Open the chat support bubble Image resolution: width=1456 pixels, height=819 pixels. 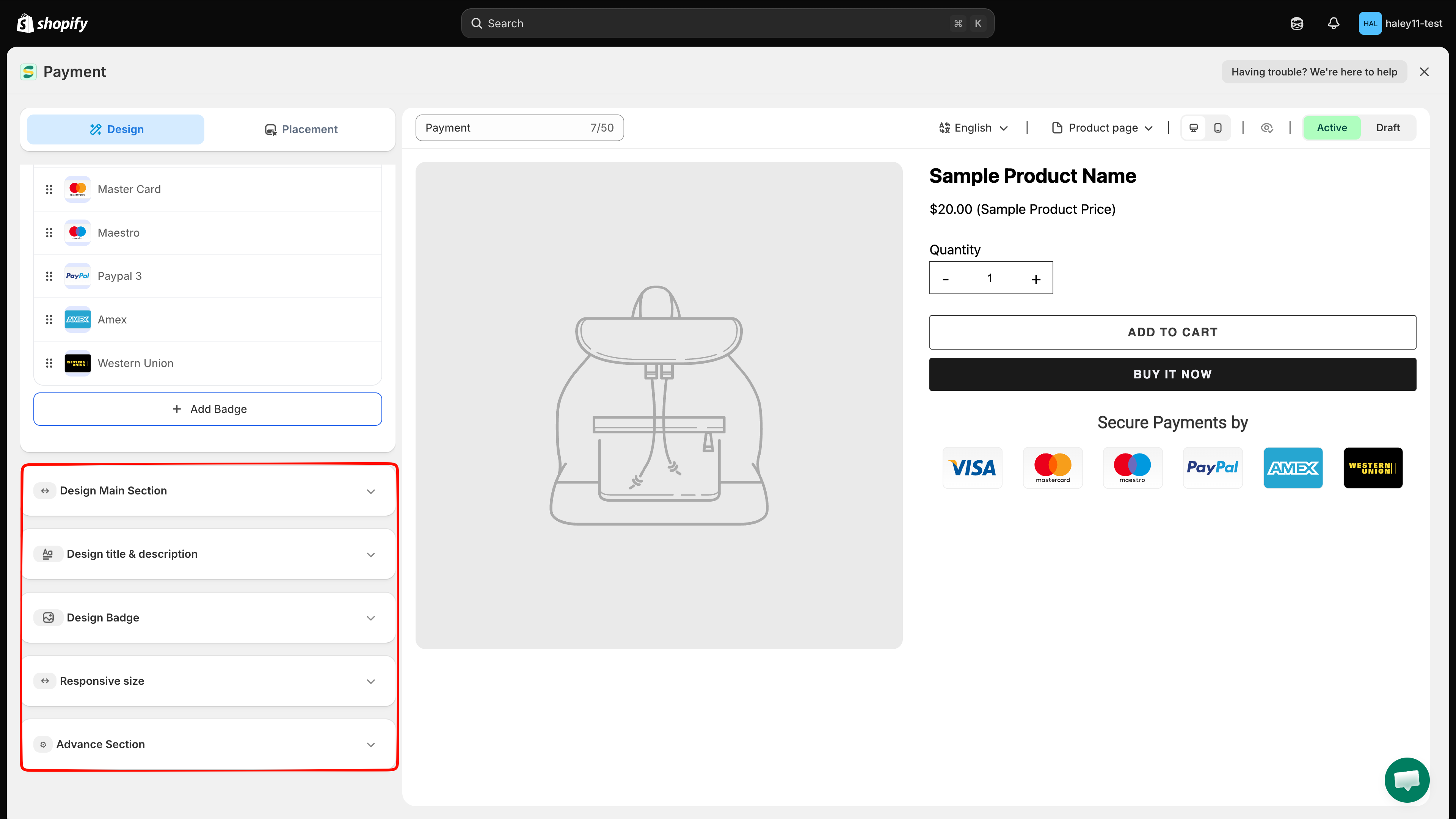tap(1406, 780)
